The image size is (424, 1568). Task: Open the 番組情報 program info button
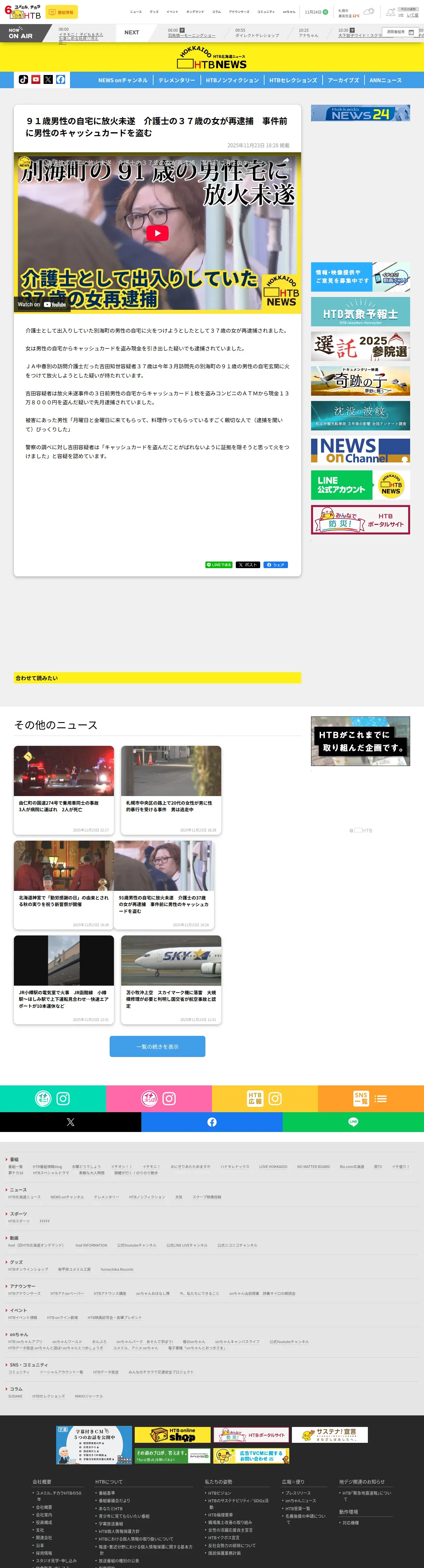click(61, 12)
